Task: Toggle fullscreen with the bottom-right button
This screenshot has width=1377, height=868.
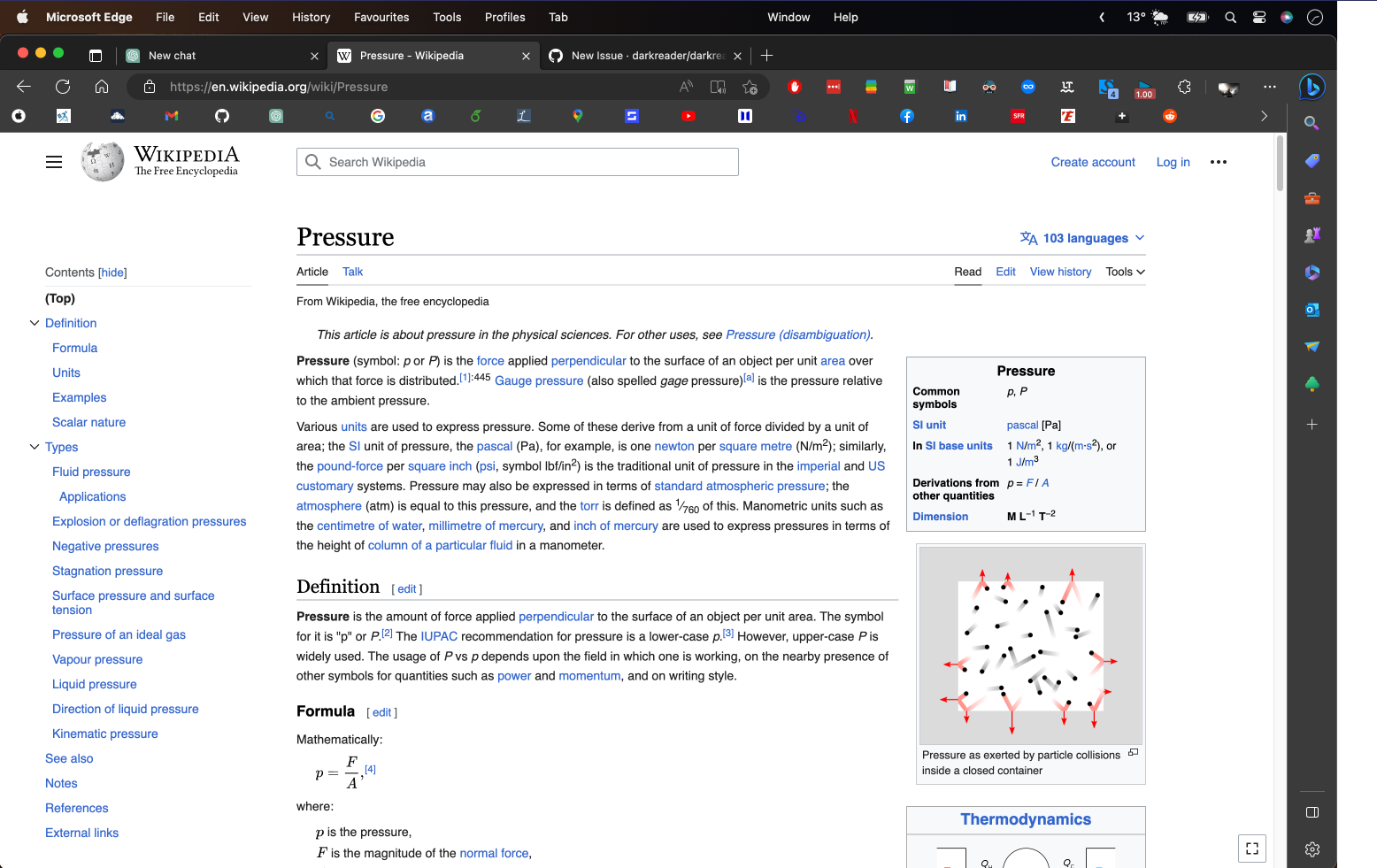Action: click(1251, 848)
